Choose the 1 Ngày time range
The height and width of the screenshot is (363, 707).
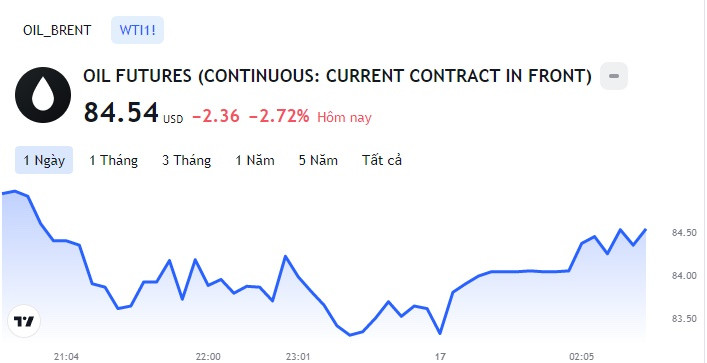(44, 160)
